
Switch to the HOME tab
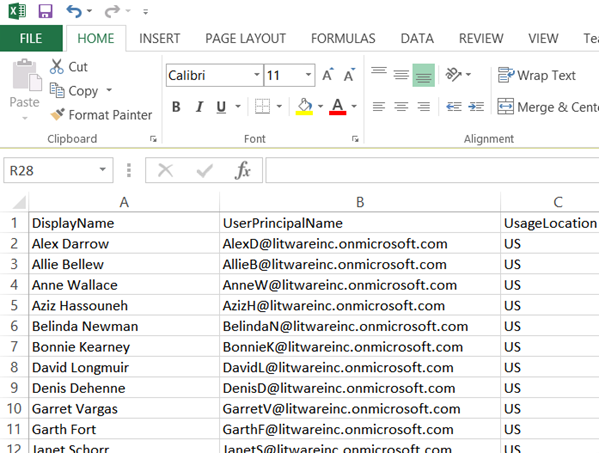coord(96,38)
